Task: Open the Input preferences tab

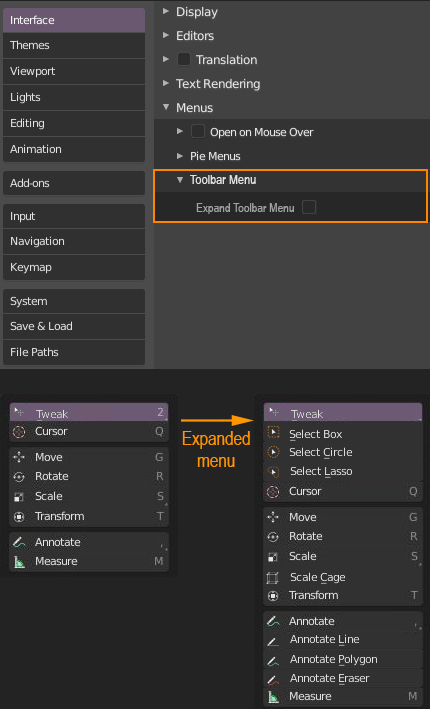Action: click(74, 216)
